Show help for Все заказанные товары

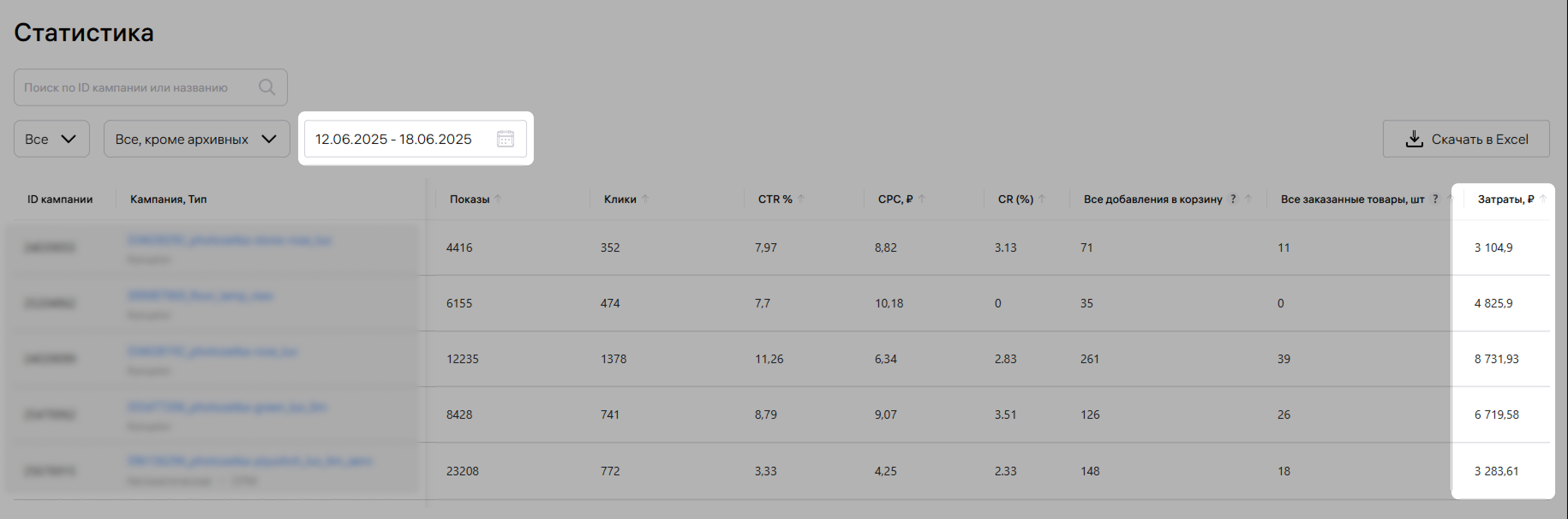(x=1435, y=199)
